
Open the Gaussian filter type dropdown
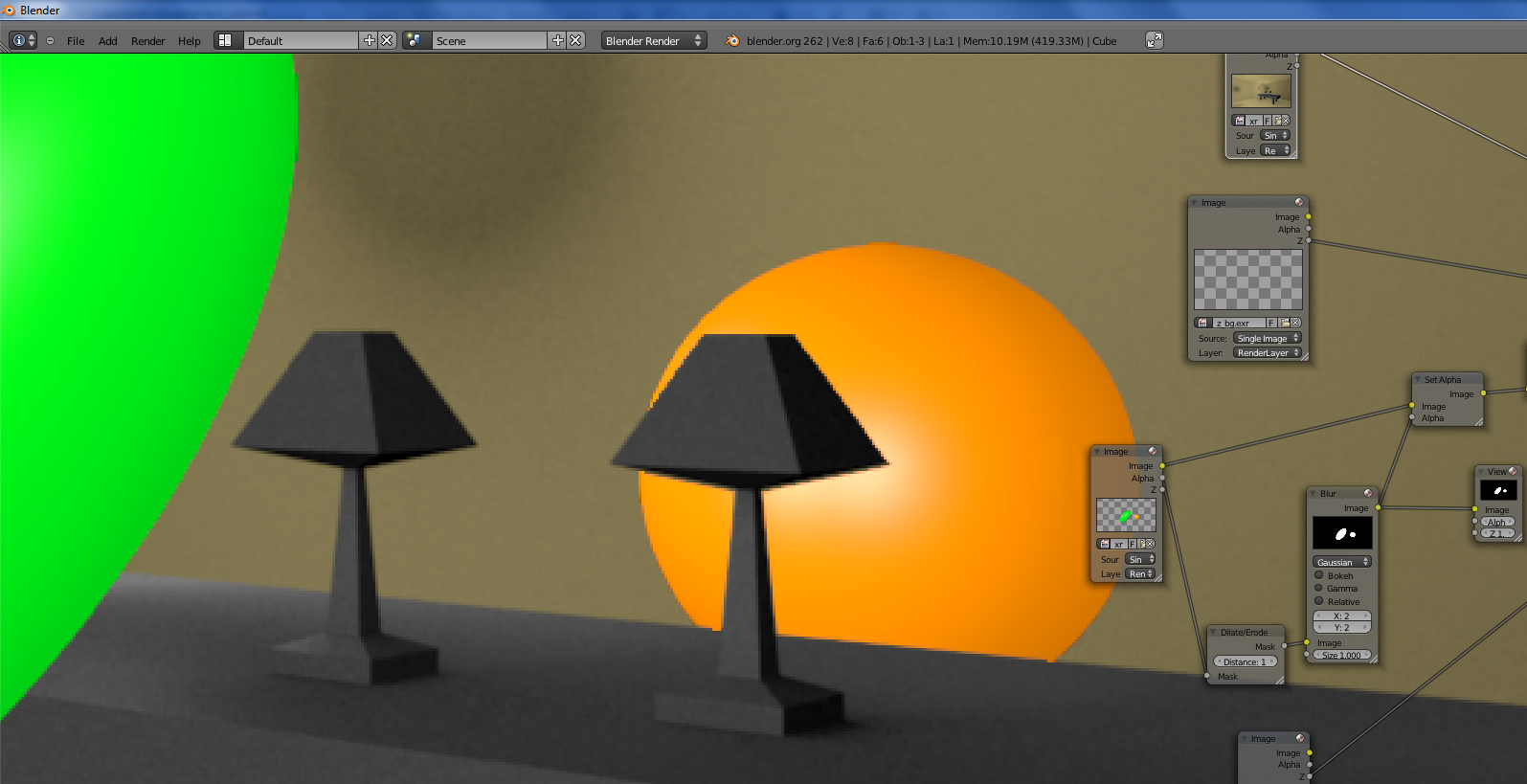1341,562
